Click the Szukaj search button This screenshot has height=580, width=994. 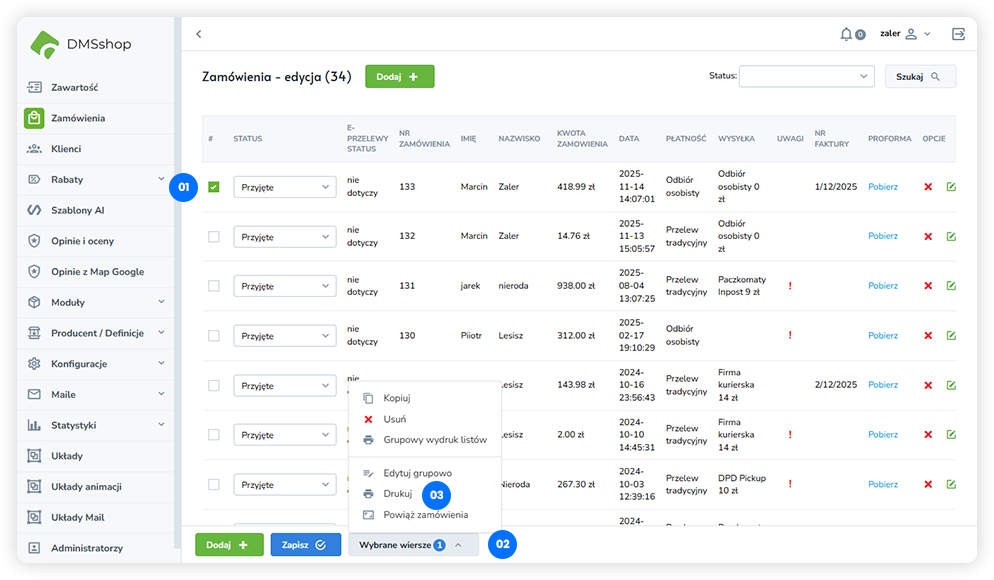click(x=919, y=76)
